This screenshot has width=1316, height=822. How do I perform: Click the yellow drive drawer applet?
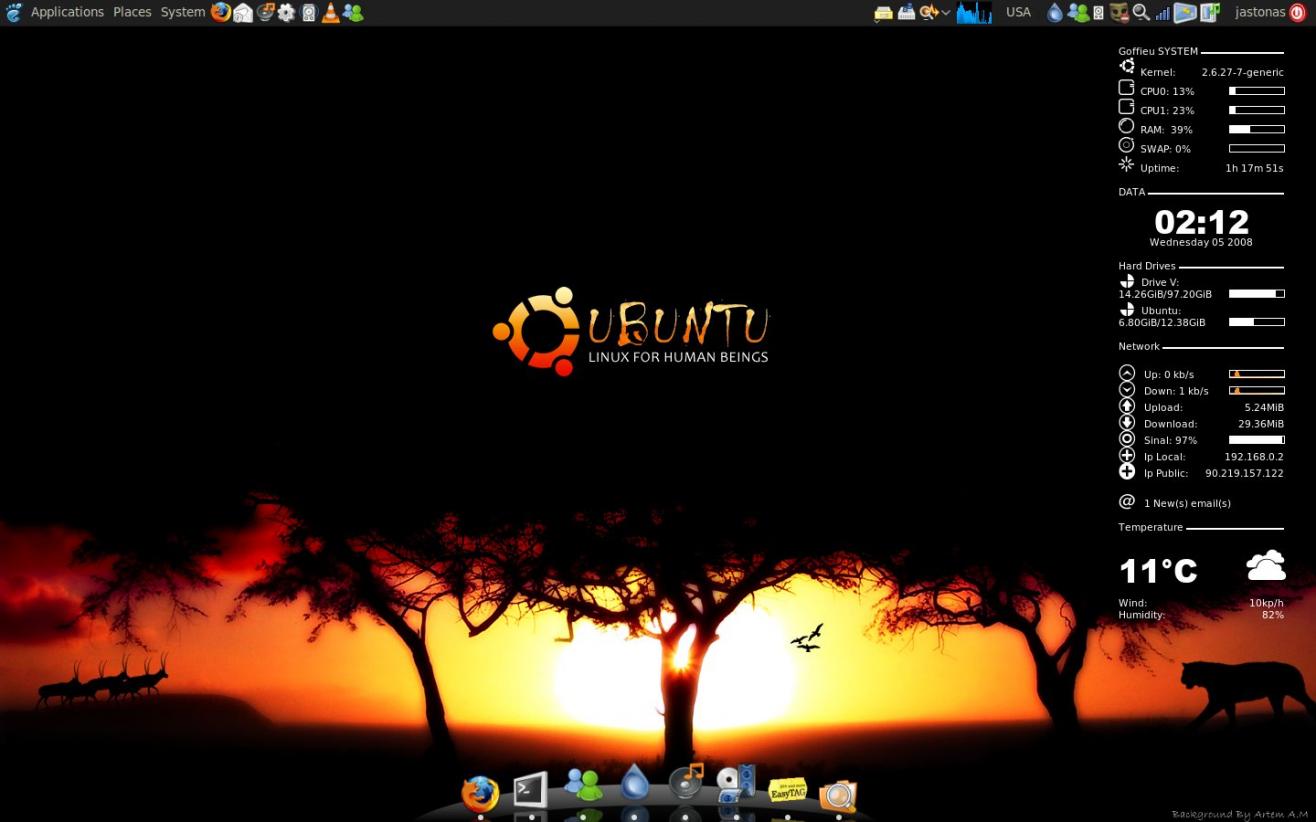(x=883, y=13)
